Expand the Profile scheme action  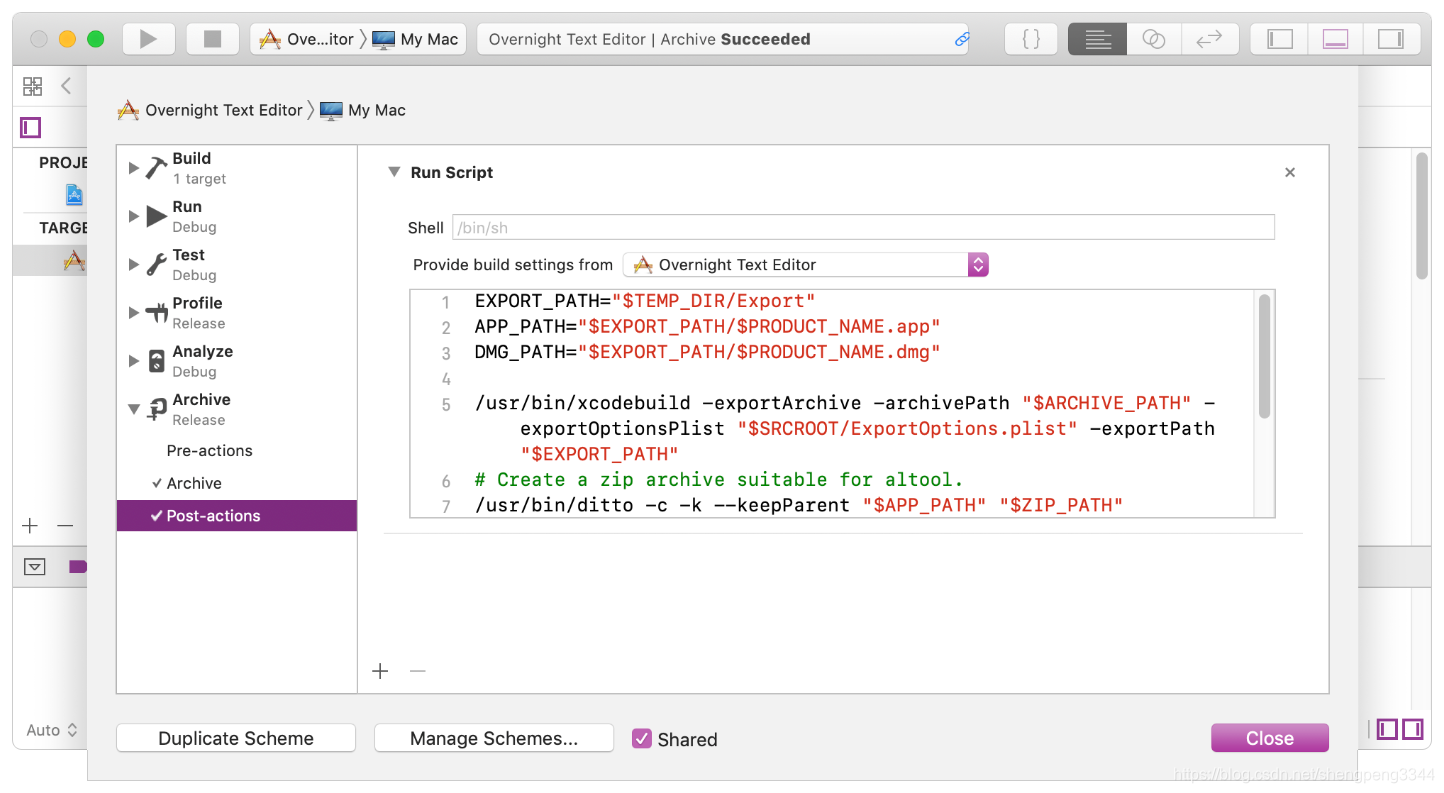[x=134, y=313]
